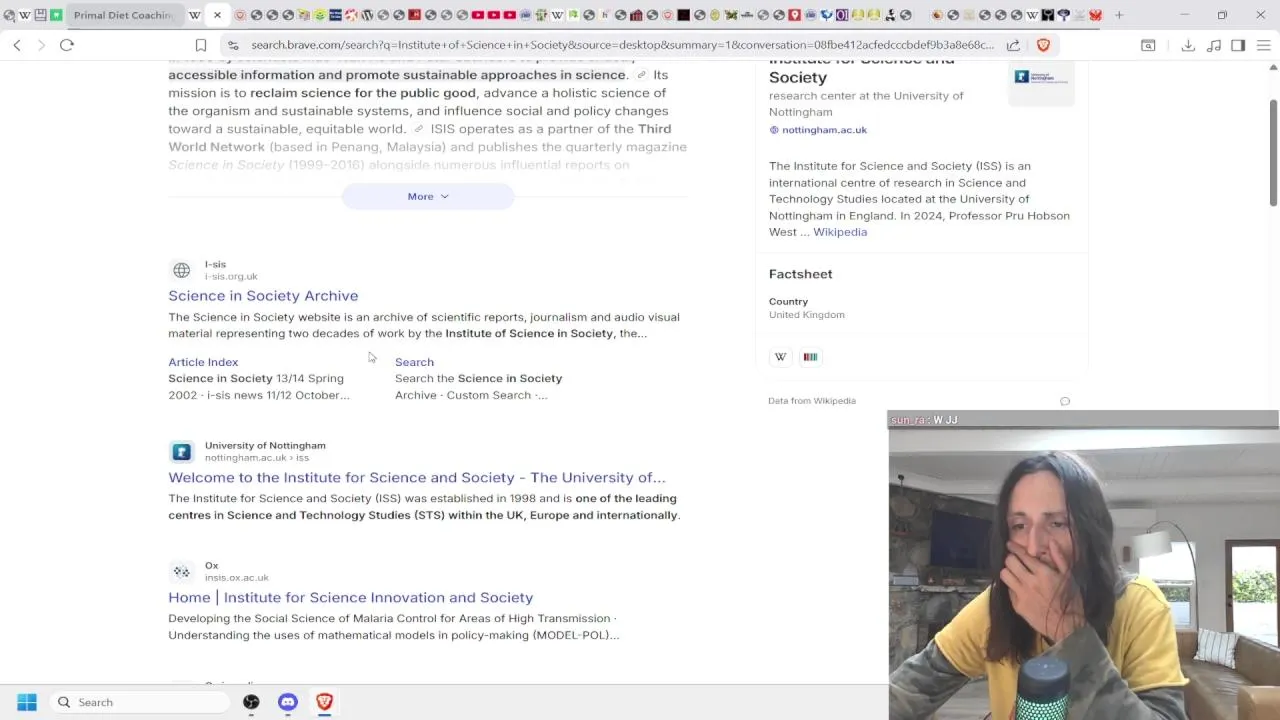Viewport: 1280px width, 720px height.
Task: Click the feedback speech bubble near Data from Wikipedia
Action: point(1065,401)
